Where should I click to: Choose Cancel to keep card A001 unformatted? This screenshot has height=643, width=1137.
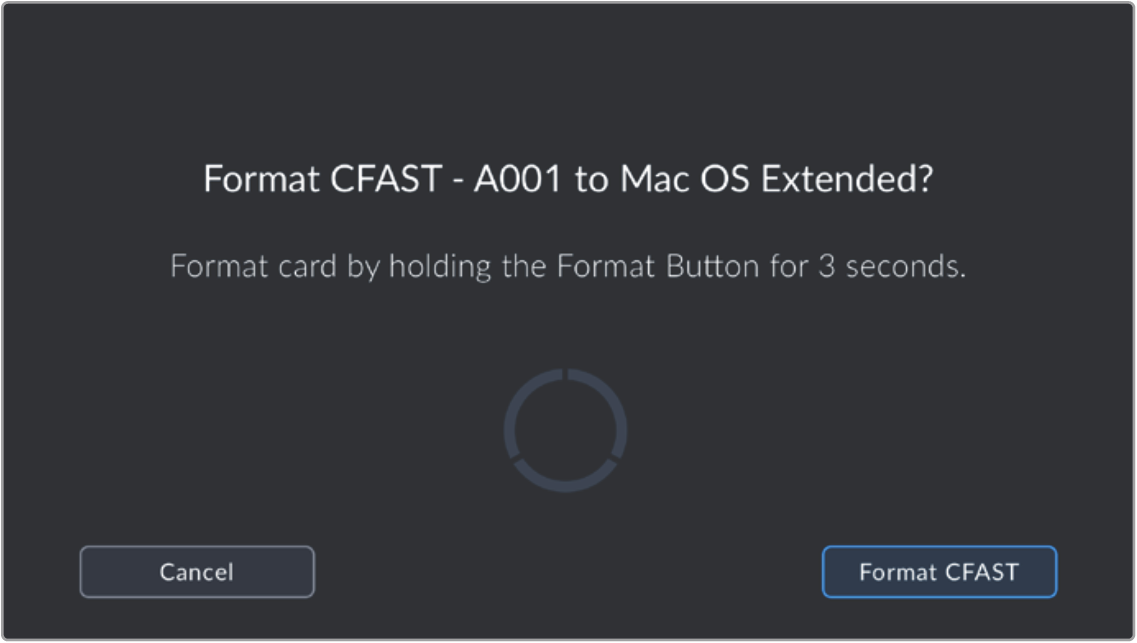coord(197,572)
